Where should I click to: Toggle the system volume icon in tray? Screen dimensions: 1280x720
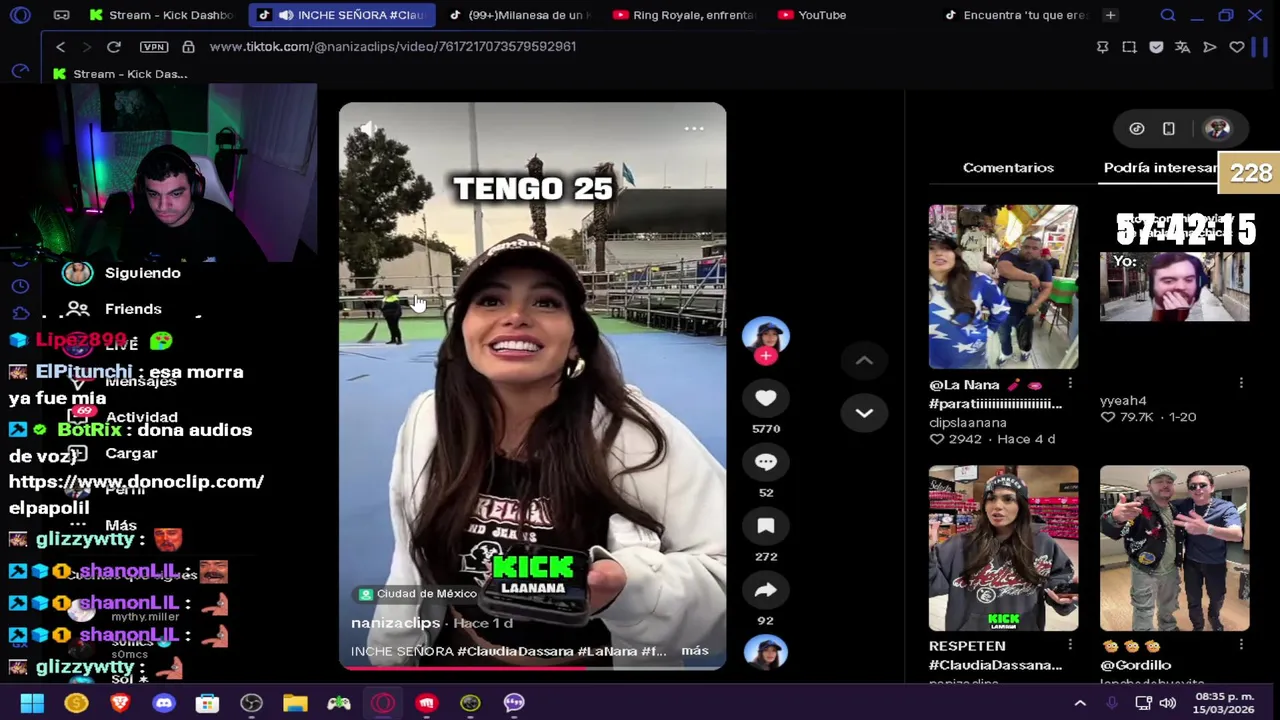1167,703
